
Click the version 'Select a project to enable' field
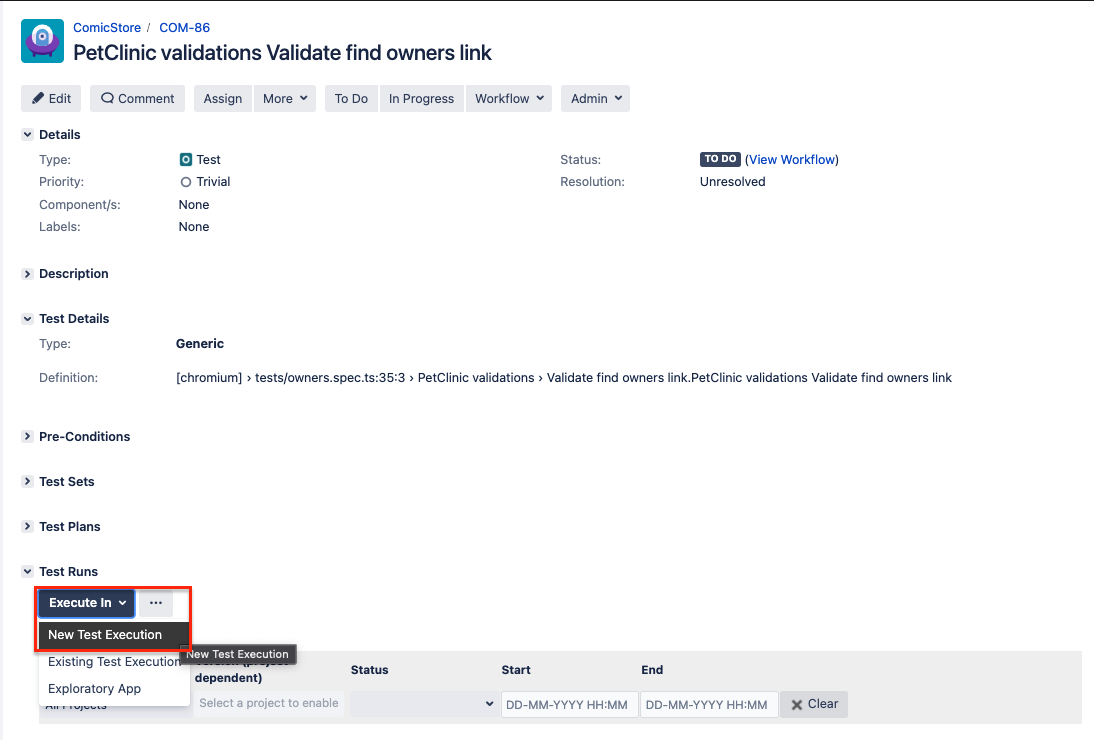click(x=269, y=704)
